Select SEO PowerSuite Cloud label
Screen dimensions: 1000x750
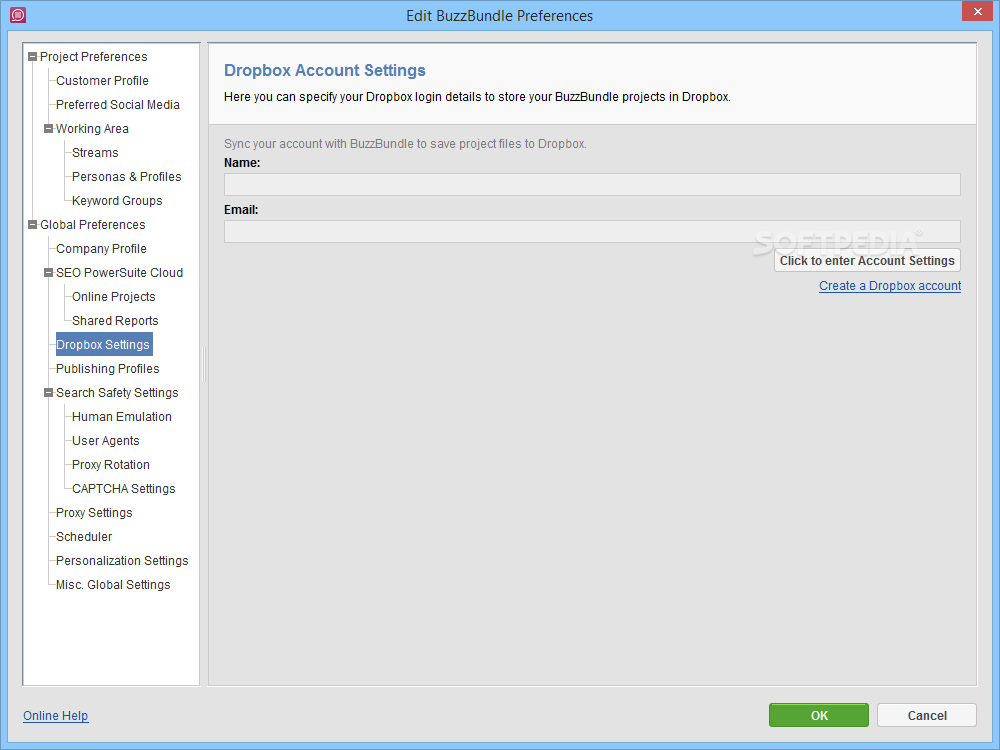(x=119, y=273)
